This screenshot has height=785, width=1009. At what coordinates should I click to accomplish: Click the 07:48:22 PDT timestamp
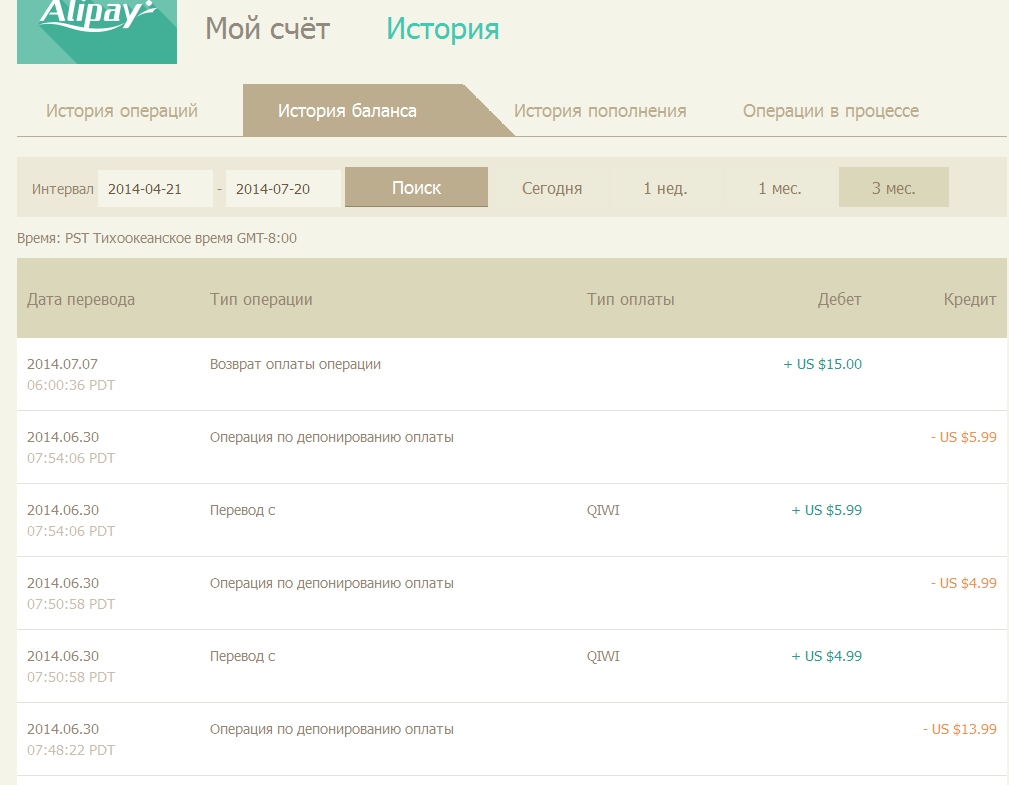pyautogui.click(x=71, y=750)
